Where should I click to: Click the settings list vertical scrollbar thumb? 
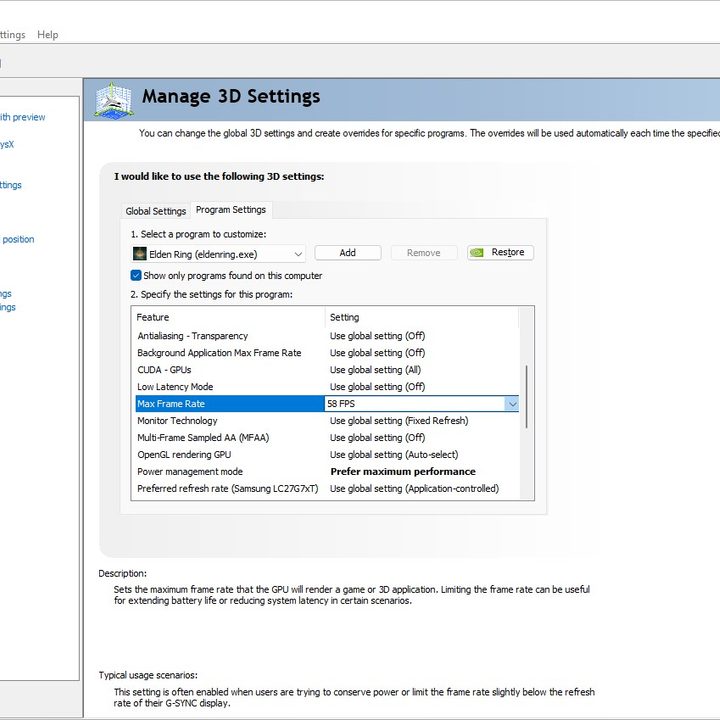pos(526,397)
